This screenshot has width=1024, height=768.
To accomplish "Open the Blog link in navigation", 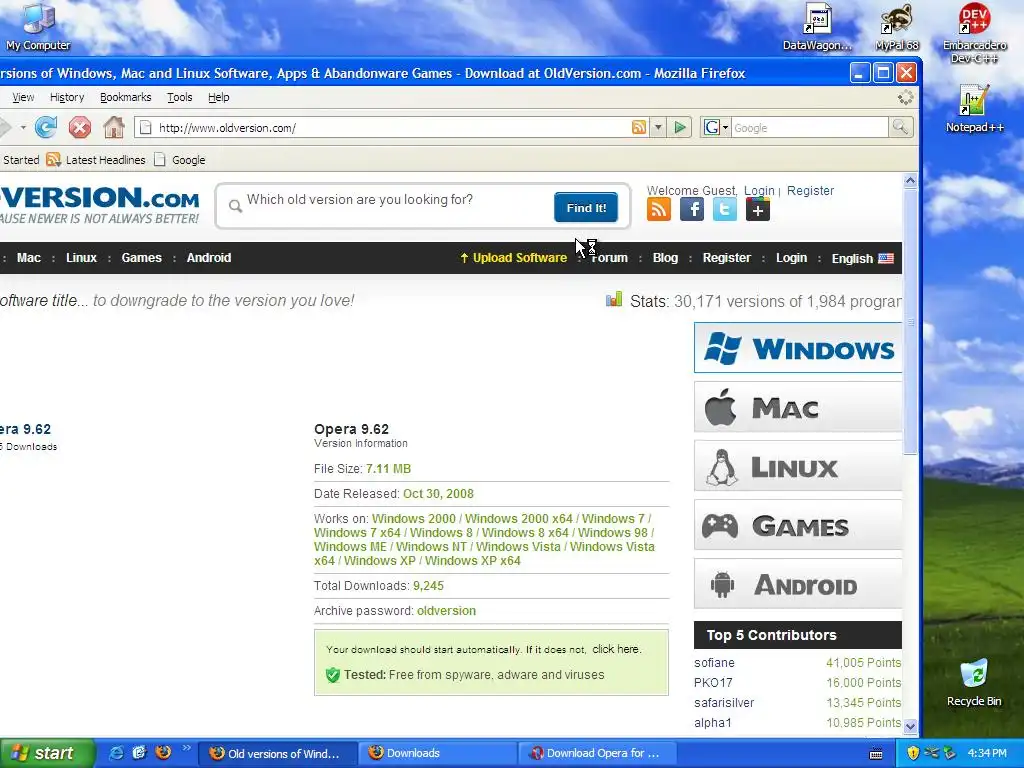I will click(x=665, y=258).
